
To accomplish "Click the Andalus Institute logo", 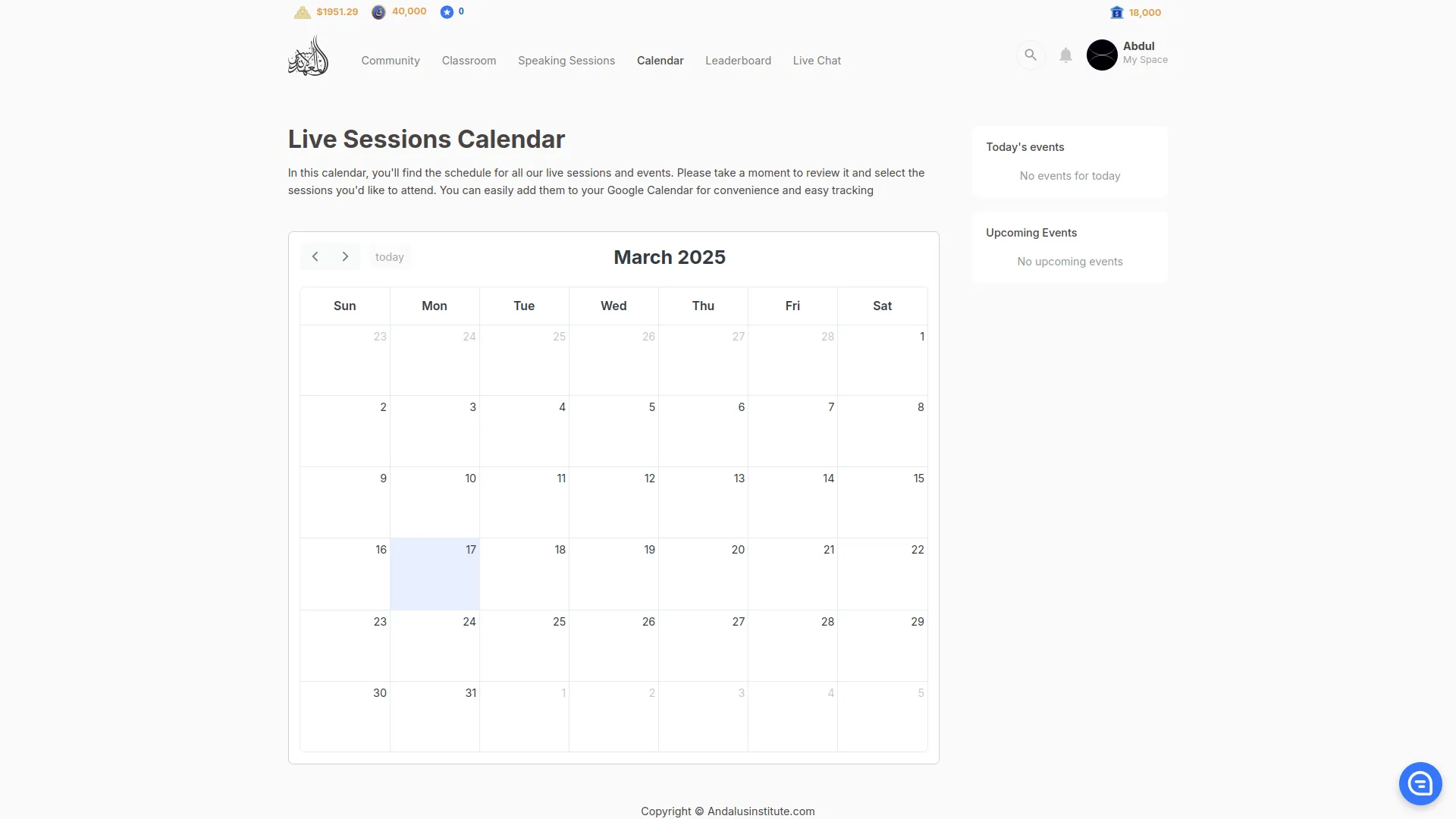I will coord(308,56).
